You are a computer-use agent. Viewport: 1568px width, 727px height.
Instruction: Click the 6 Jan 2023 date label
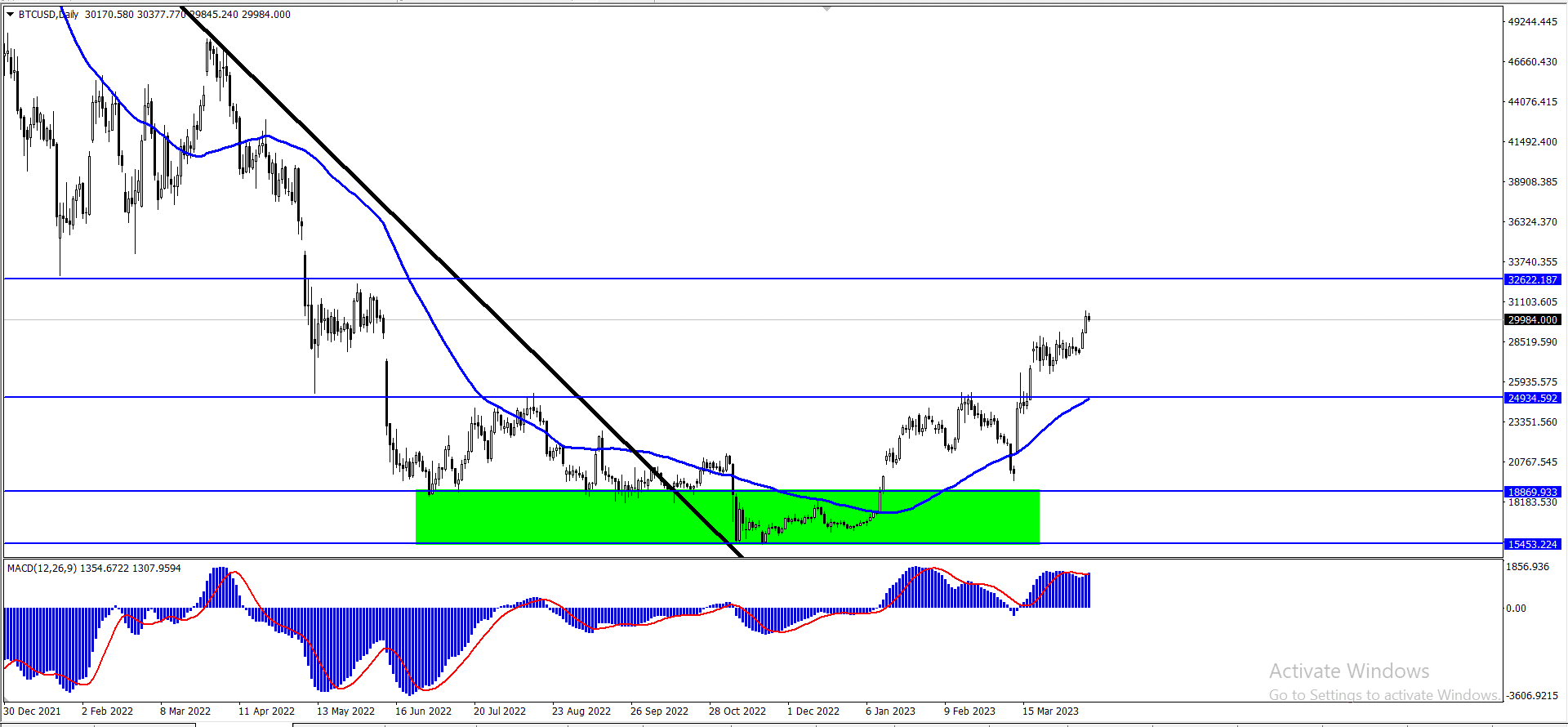tap(891, 711)
